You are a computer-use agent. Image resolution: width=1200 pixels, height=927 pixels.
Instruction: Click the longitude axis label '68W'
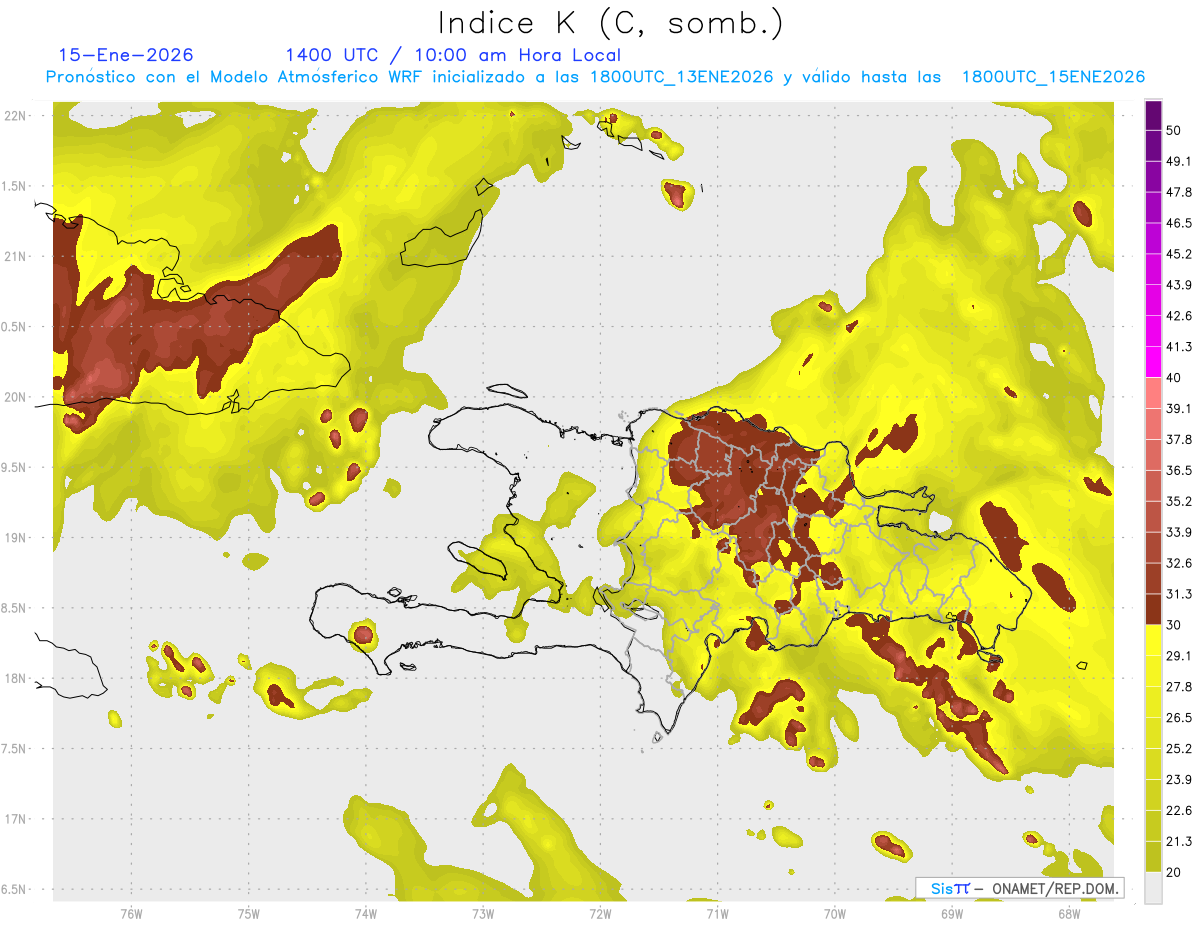1068,914
